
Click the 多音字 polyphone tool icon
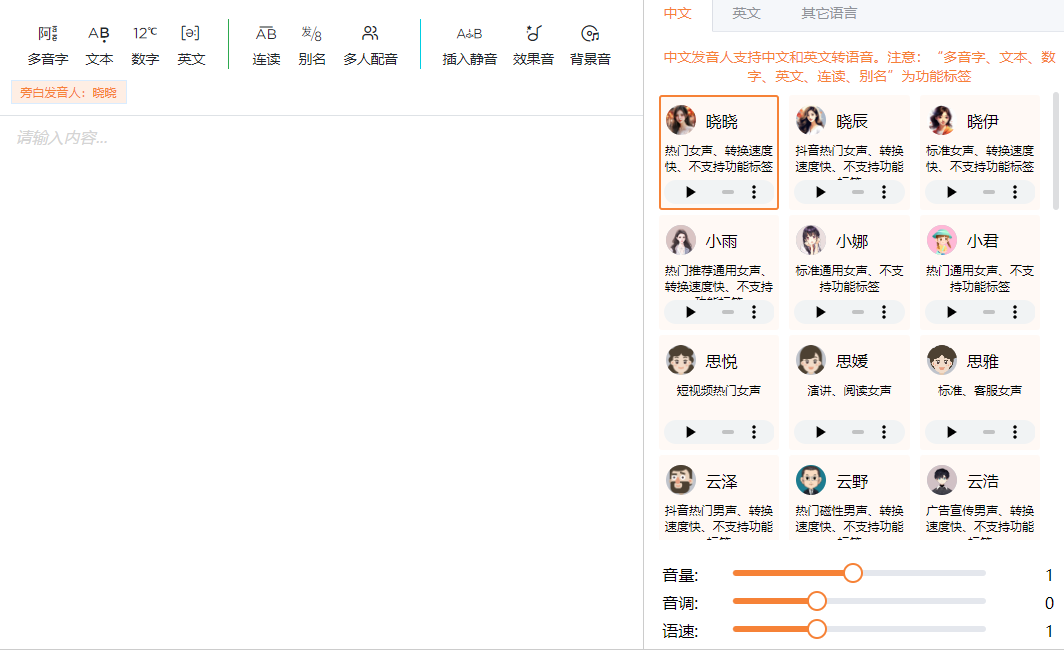(x=47, y=34)
